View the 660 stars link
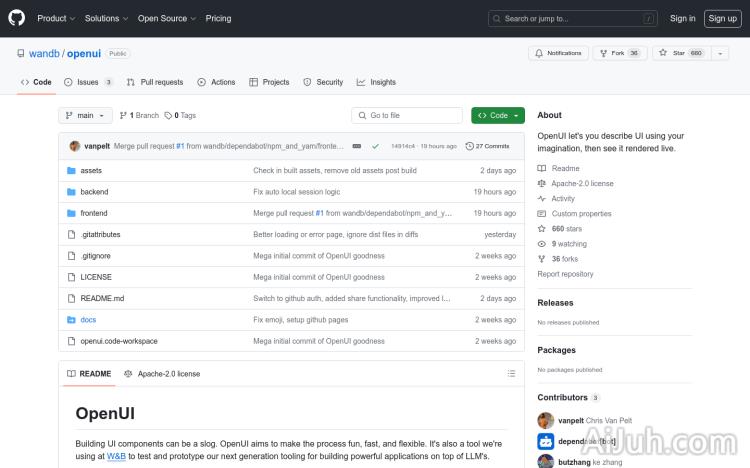Viewport: 750px width, 468px height. click(560, 229)
